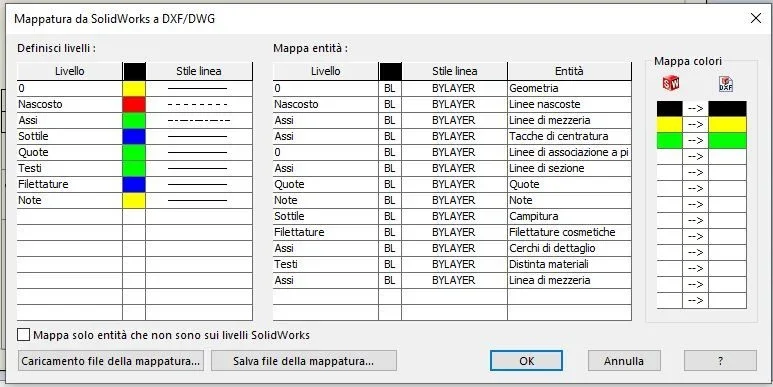The height and width of the screenshot is (387, 773).
Task: Enable the 'Mappa solo entità' checkbox
Action: pyautogui.click(x=24, y=335)
